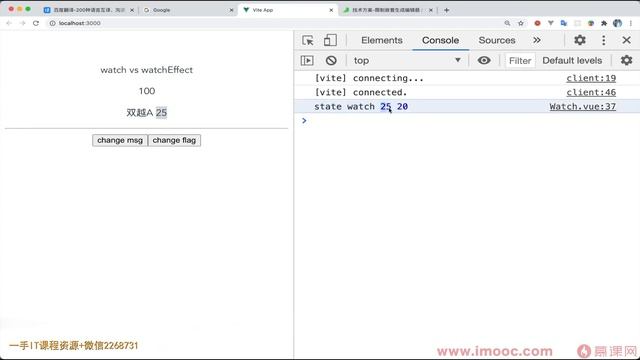Clear console with the ban icon
640x360 pixels.
[x=331, y=60]
